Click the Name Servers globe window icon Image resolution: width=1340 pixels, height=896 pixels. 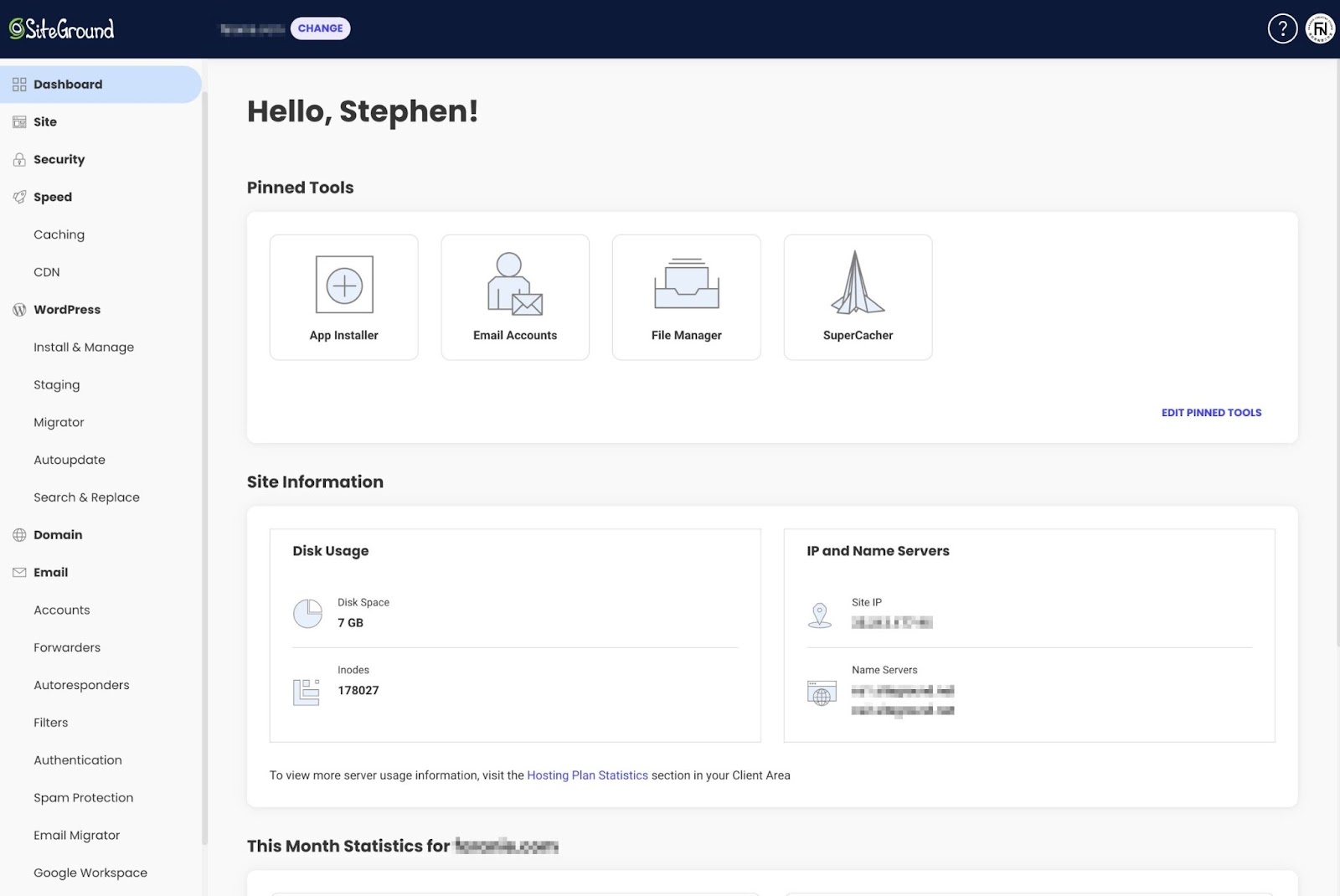click(x=822, y=693)
